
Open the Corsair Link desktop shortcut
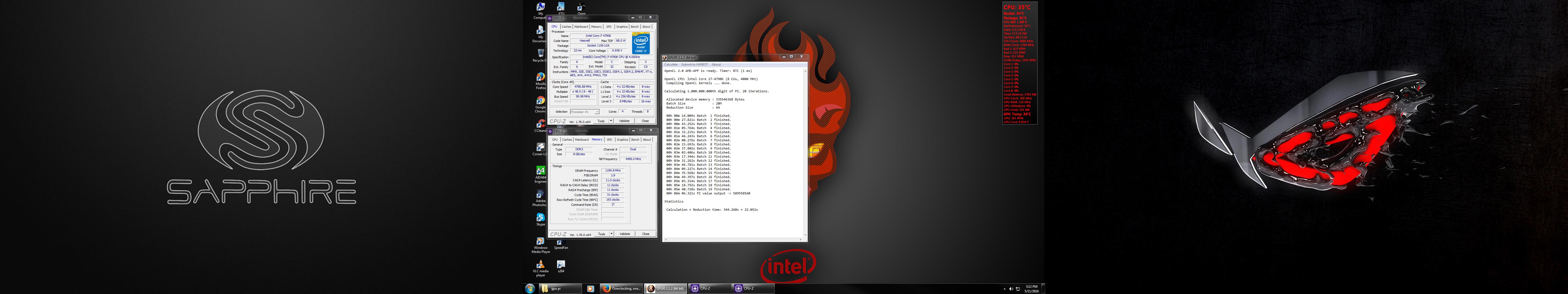click(540, 149)
